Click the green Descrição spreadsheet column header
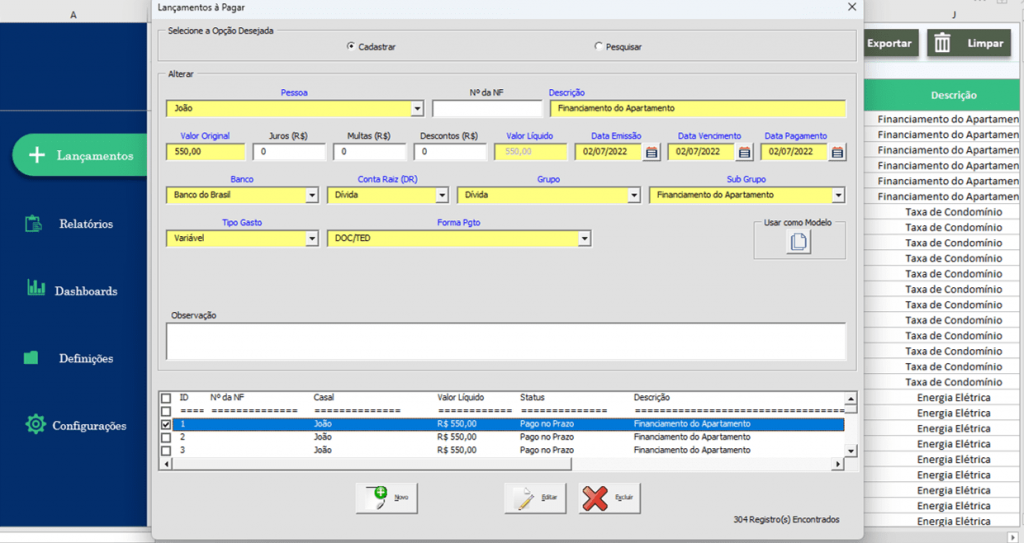This screenshot has width=1024, height=543. [x=942, y=95]
